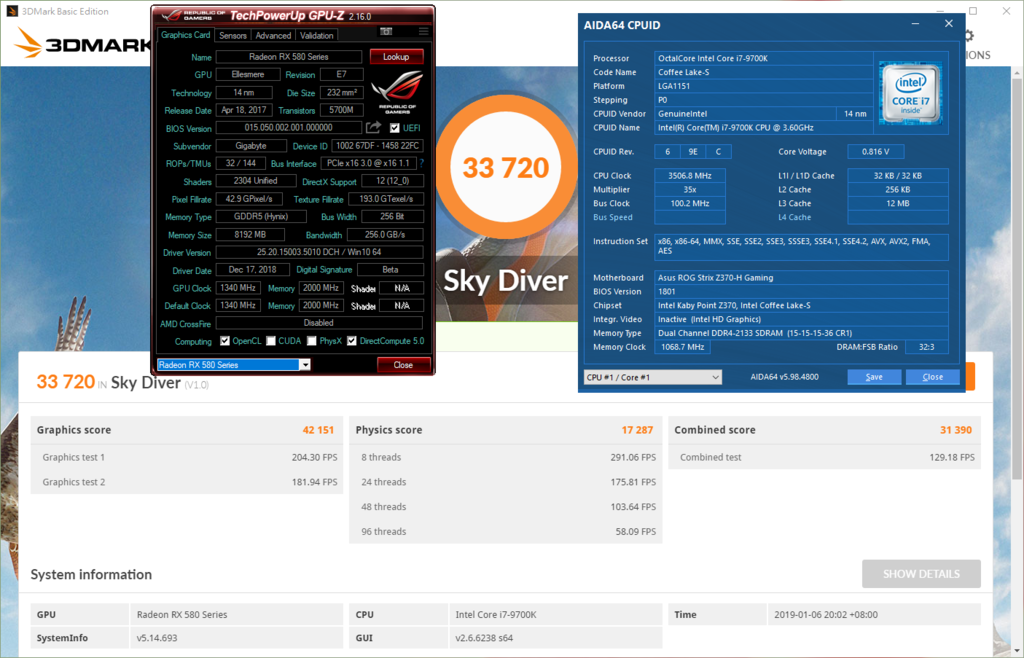
Task: Click the AIDA64 Processor name field
Action: (x=763, y=58)
